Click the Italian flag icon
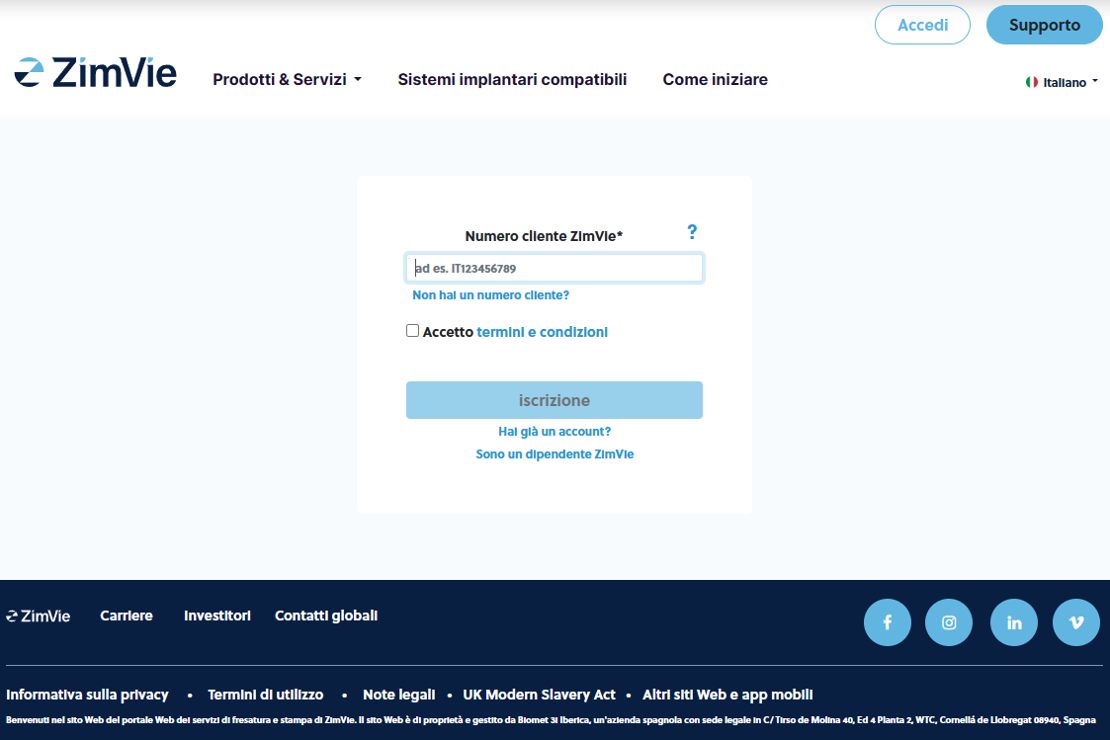1110x740 pixels. pos(1032,82)
